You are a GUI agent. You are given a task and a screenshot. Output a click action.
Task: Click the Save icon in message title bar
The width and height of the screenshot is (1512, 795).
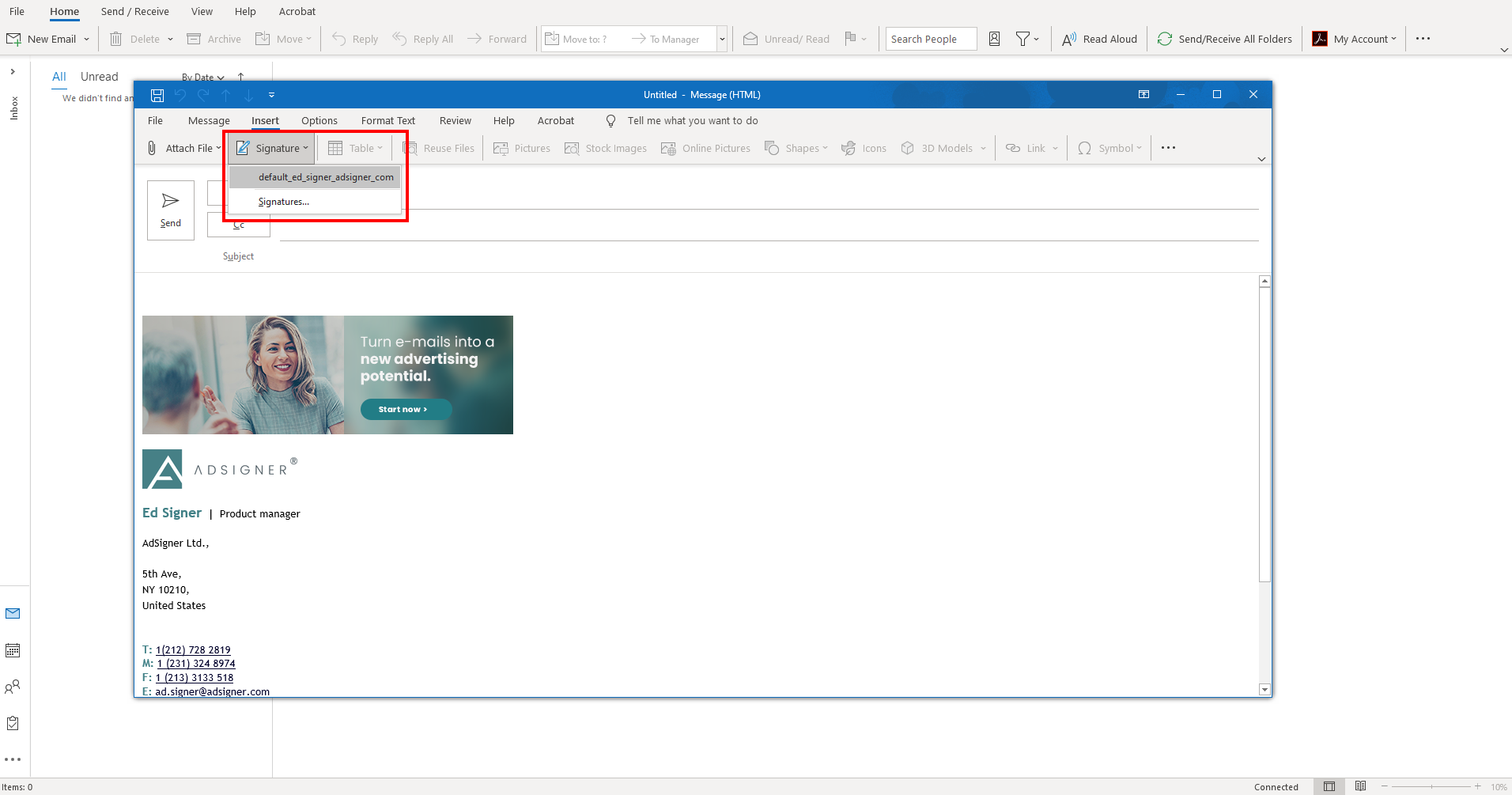coord(157,95)
